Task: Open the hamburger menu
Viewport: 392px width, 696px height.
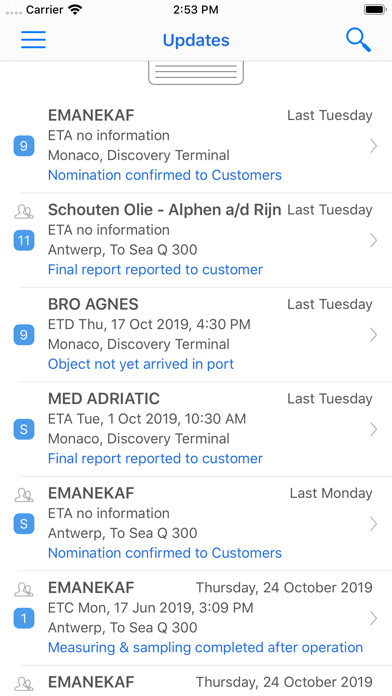Action: [x=33, y=40]
